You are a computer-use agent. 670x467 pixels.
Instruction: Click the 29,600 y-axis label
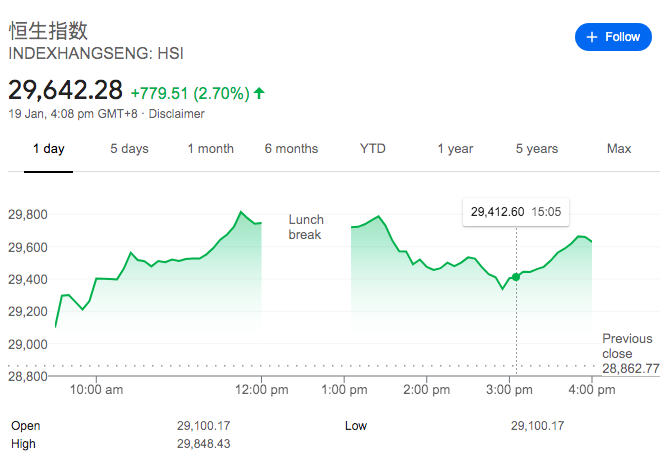[28, 247]
